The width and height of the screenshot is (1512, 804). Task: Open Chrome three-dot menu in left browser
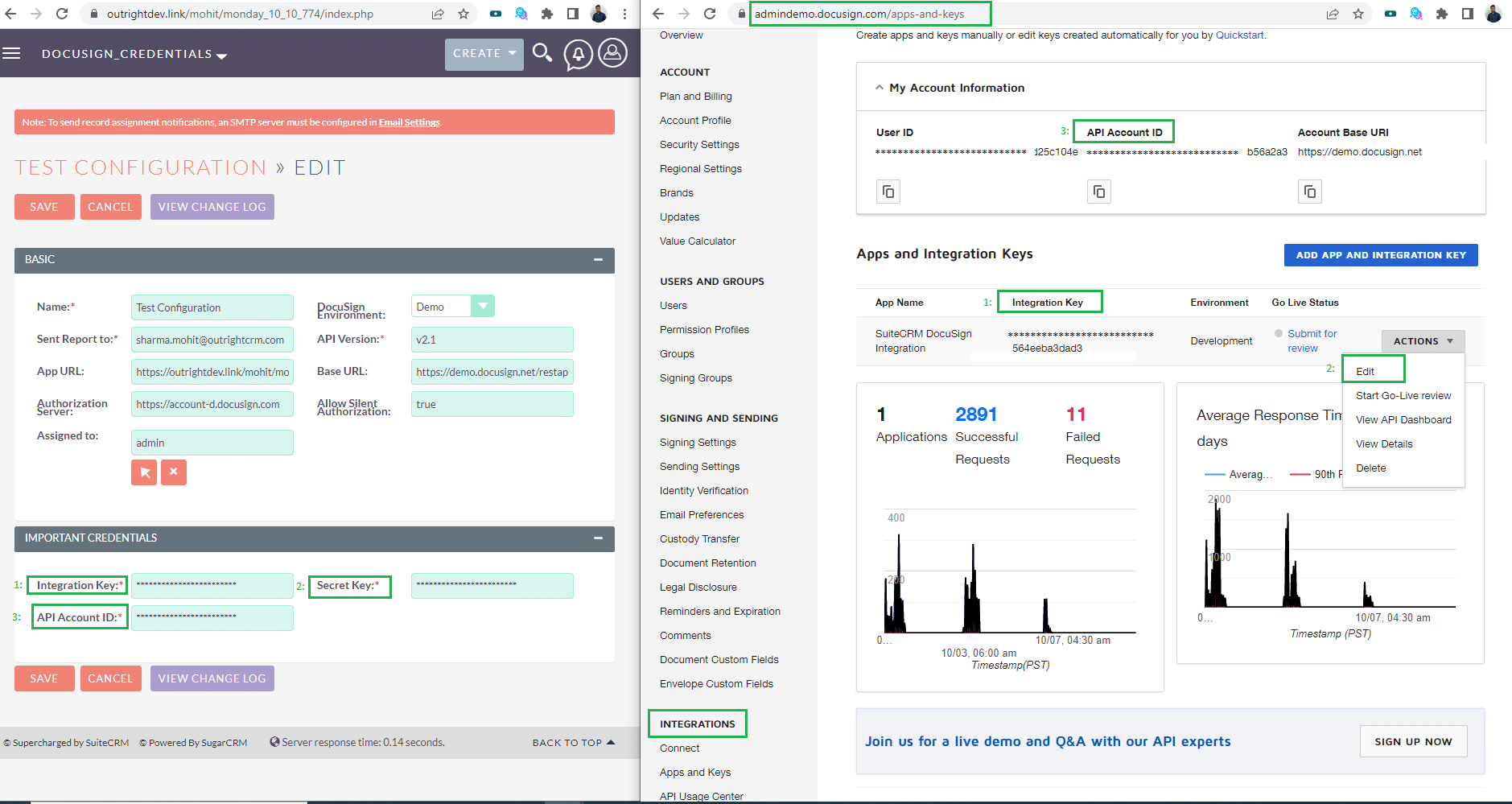[624, 14]
